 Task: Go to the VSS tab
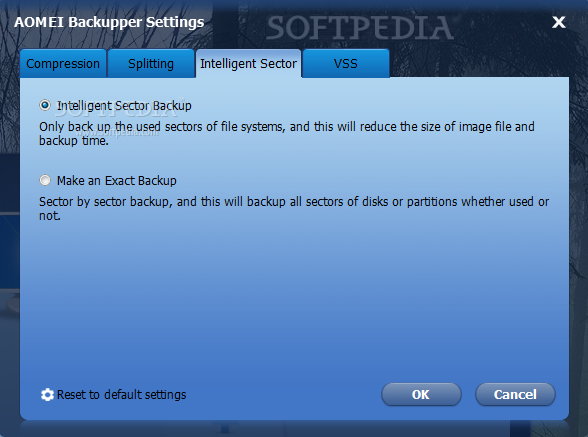[x=346, y=63]
